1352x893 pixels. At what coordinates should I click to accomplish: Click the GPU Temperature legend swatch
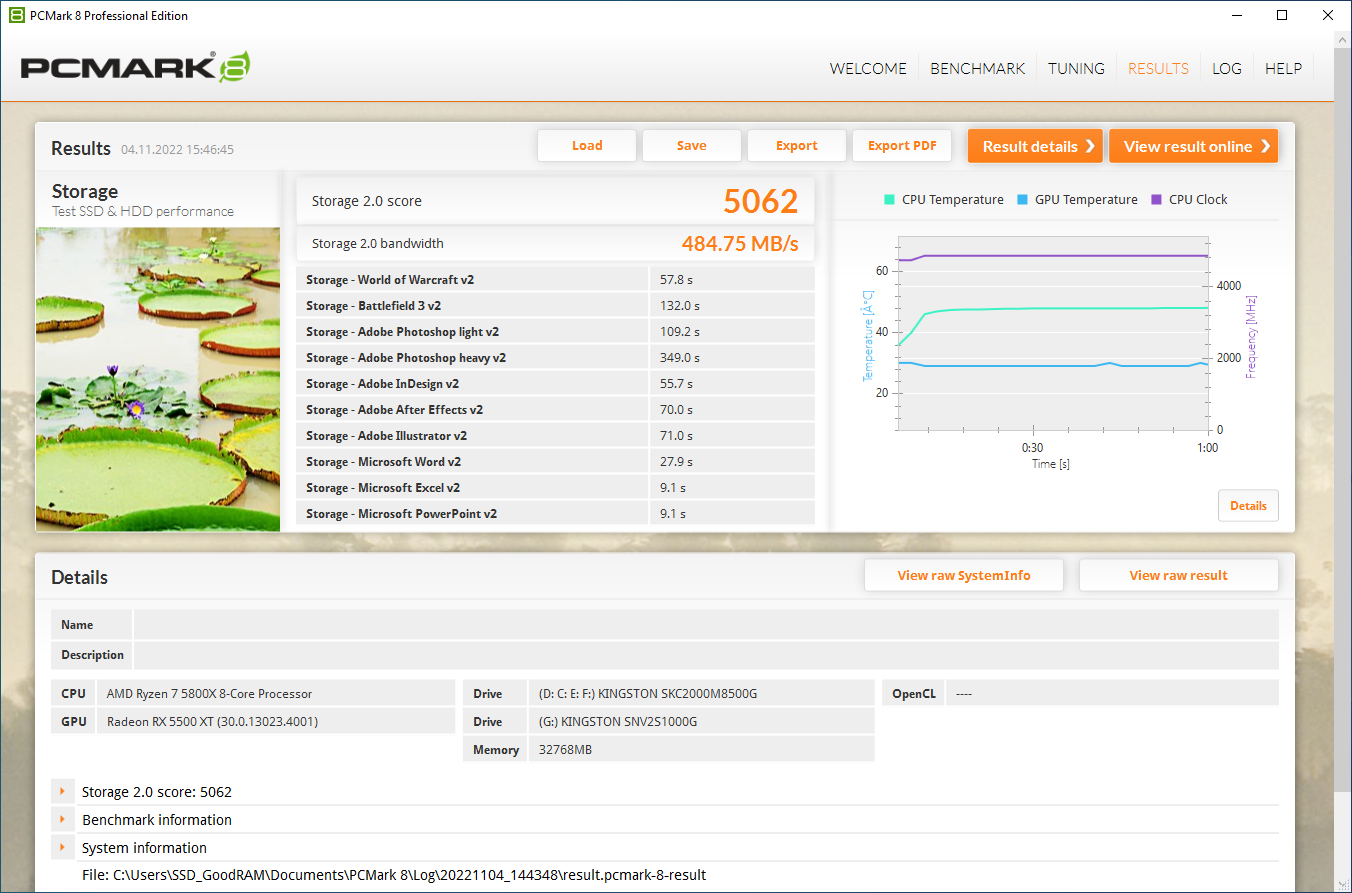[1023, 200]
